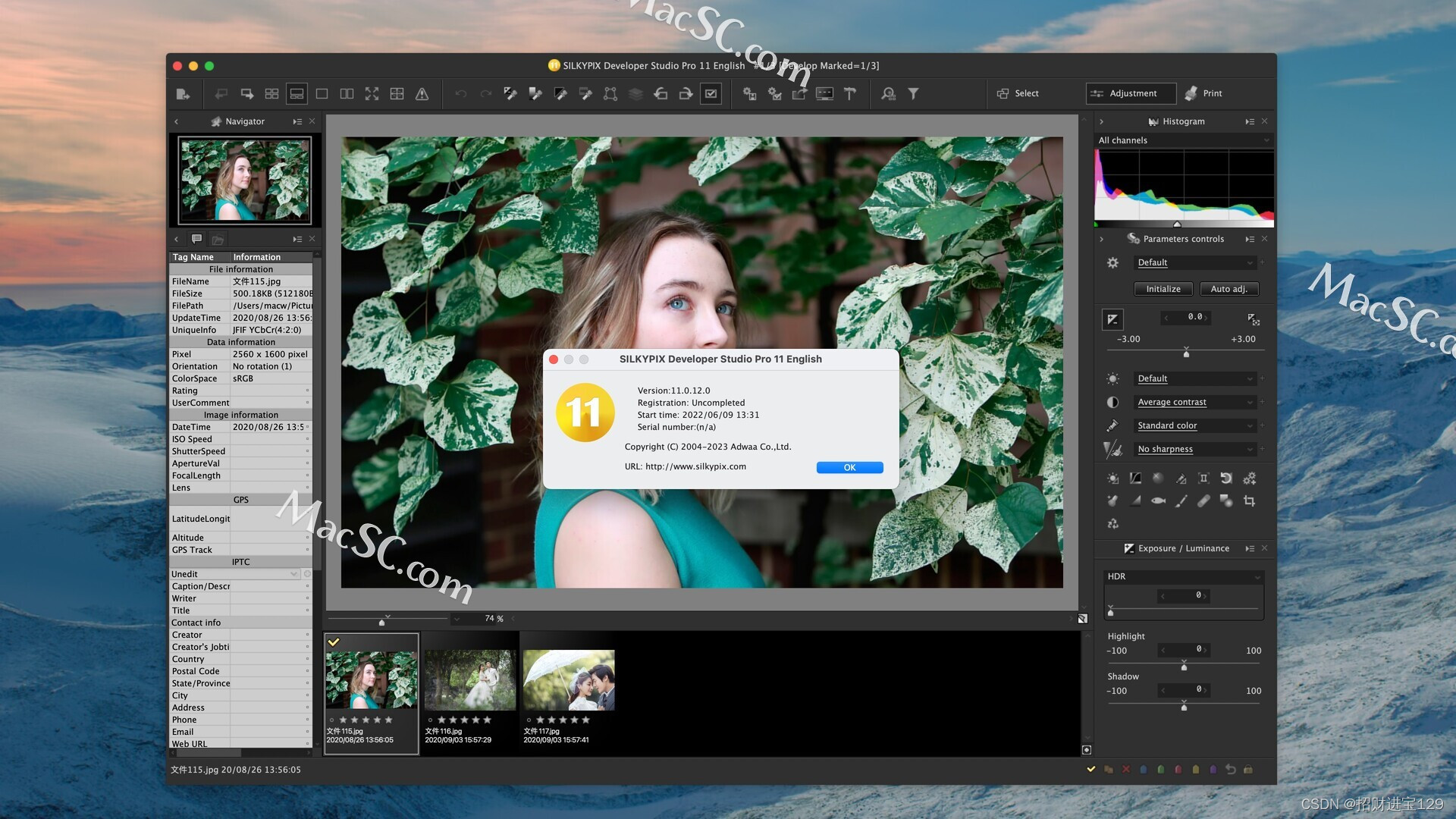Open the fine color controller sphere icon

pyautogui.click(x=1158, y=479)
